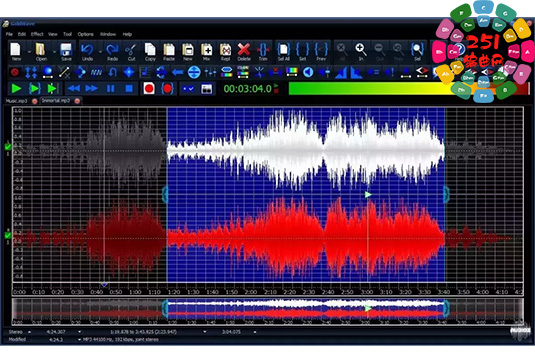The image size is (535, 363).
Task: Paste into new file (clipboard New icon)
Action: (x=188, y=52)
